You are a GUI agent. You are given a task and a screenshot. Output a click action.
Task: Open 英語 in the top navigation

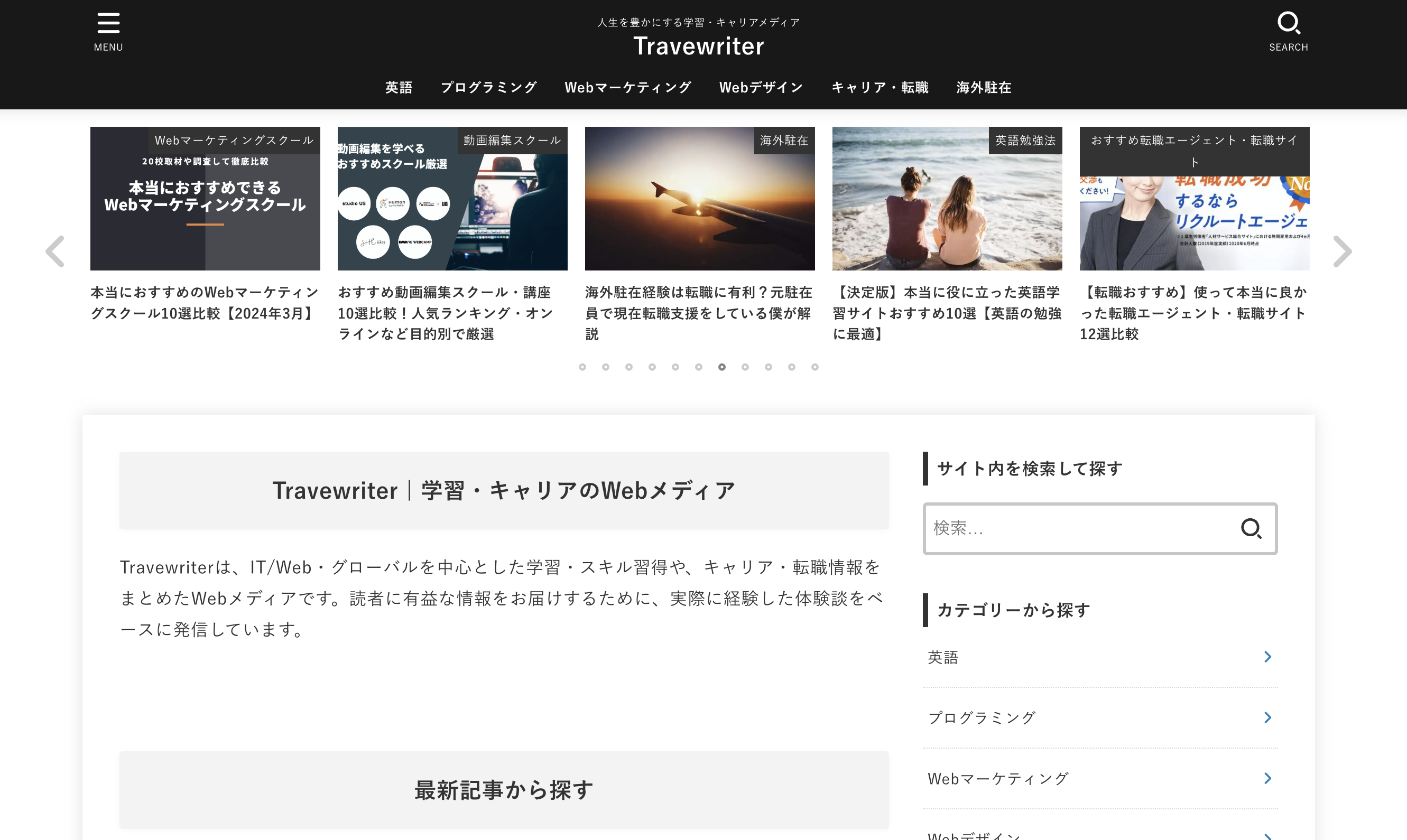click(399, 88)
